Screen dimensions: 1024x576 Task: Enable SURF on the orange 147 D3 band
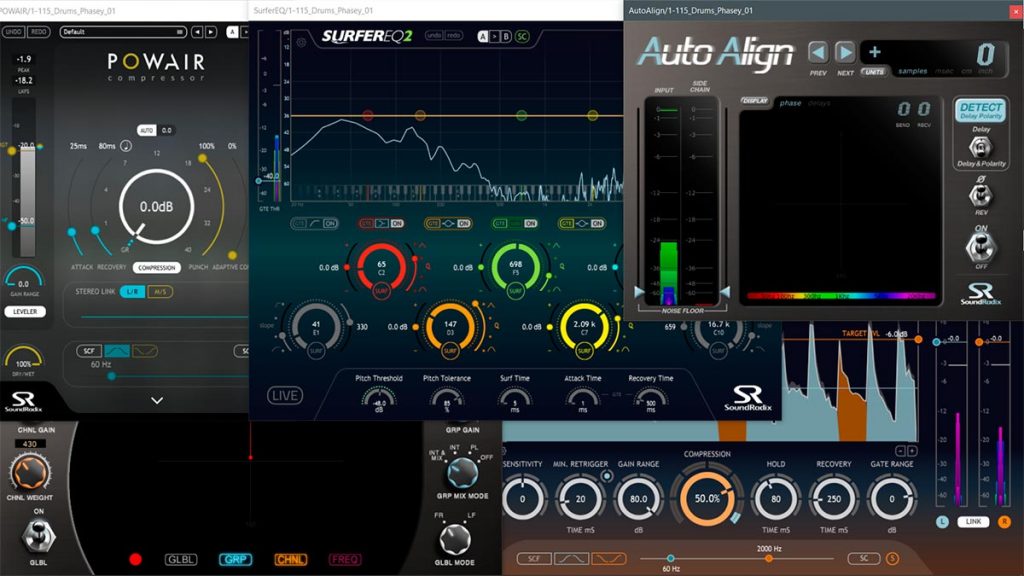(450, 351)
